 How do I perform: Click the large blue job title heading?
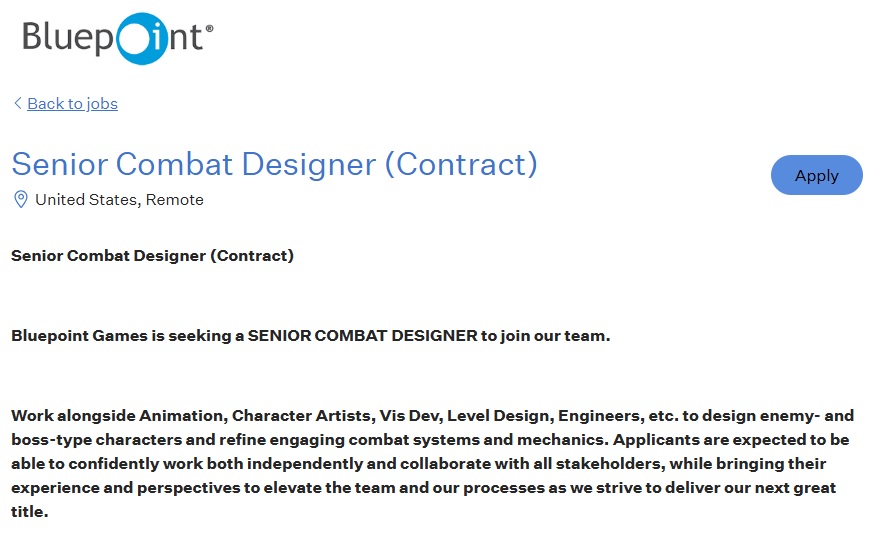click(x=274, y=163)
